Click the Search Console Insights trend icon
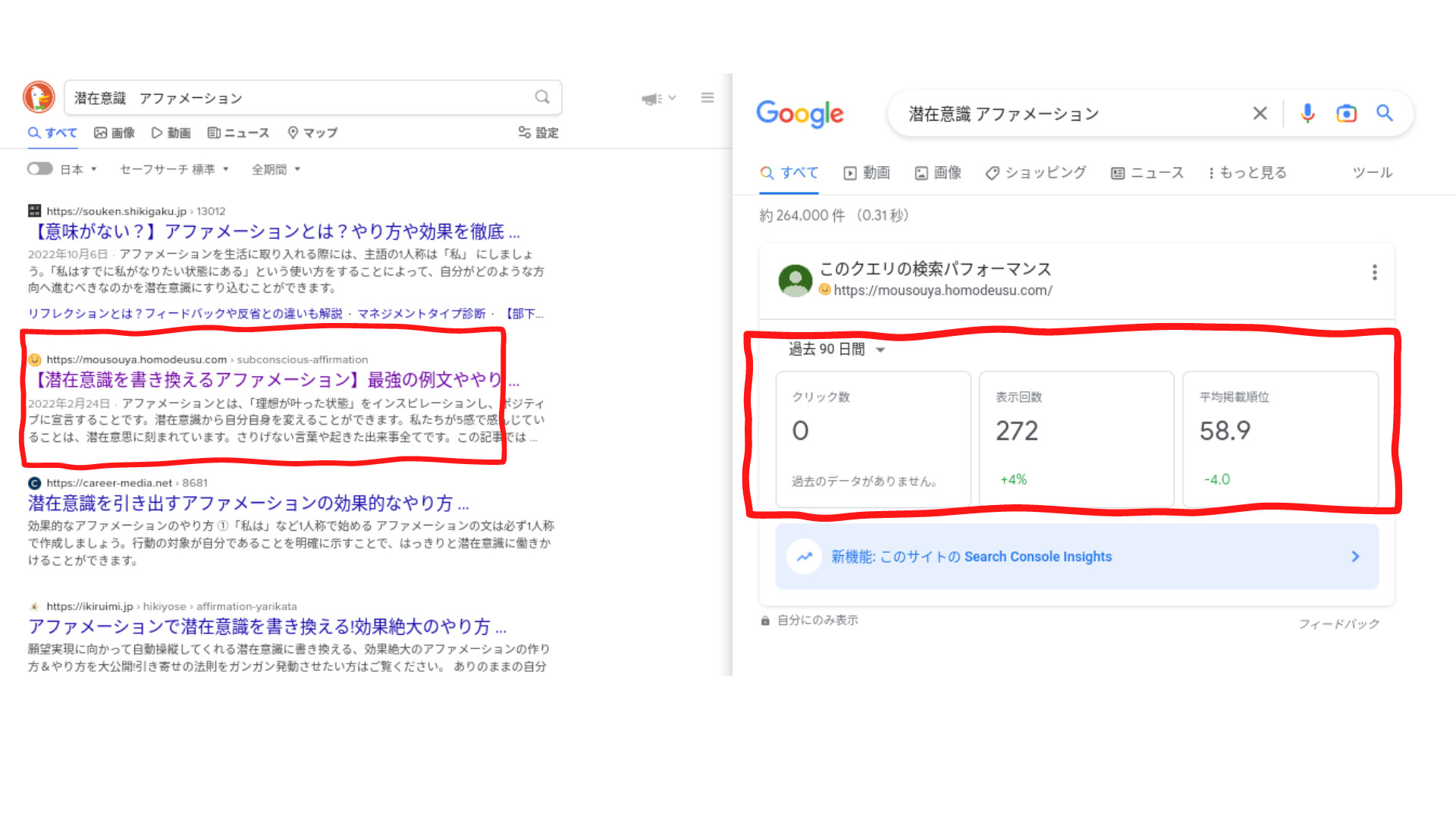Viewport: 1456px width, 819px height. point(805,557)
